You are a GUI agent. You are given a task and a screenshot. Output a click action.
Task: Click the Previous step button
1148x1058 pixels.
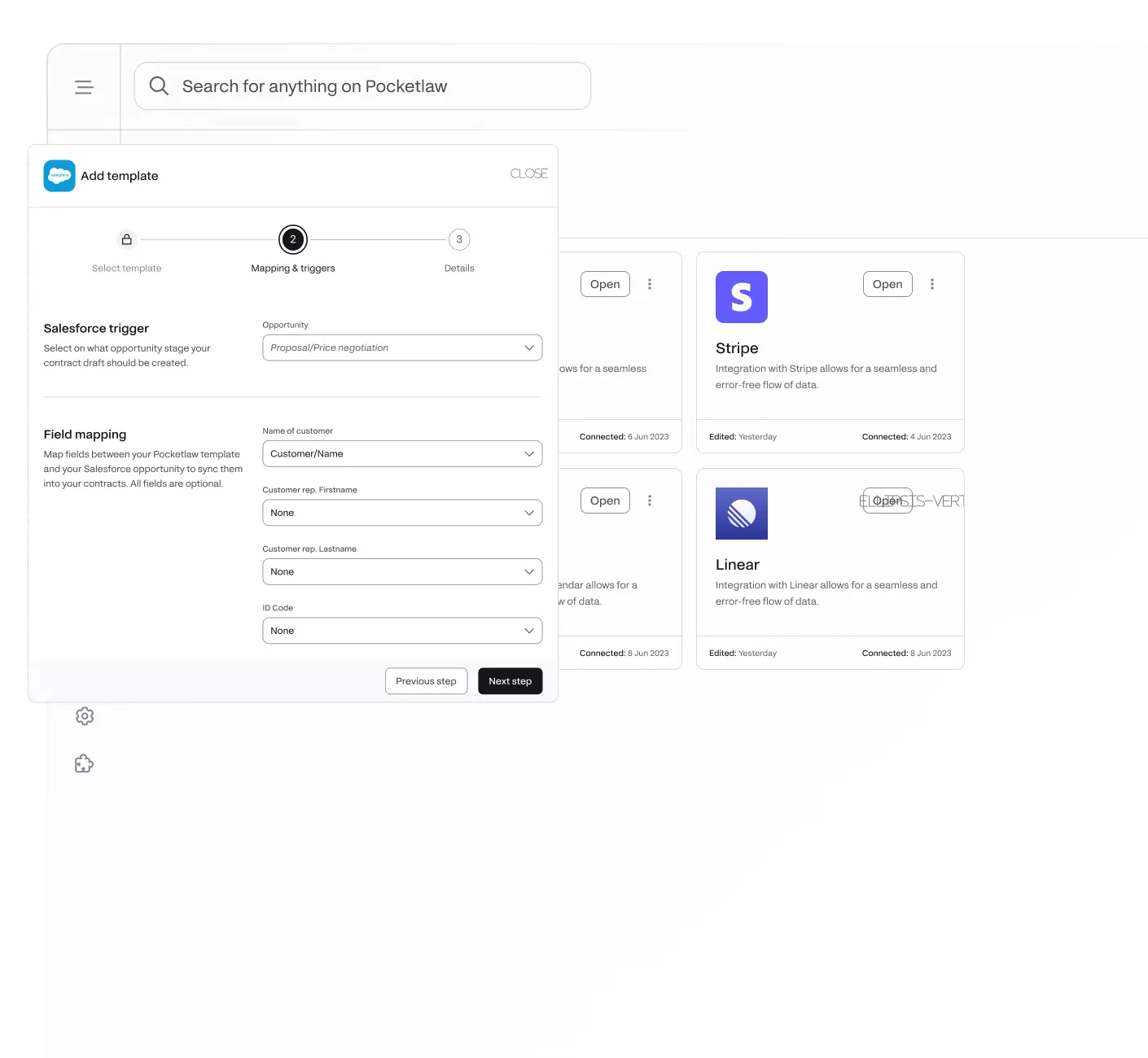426,681
